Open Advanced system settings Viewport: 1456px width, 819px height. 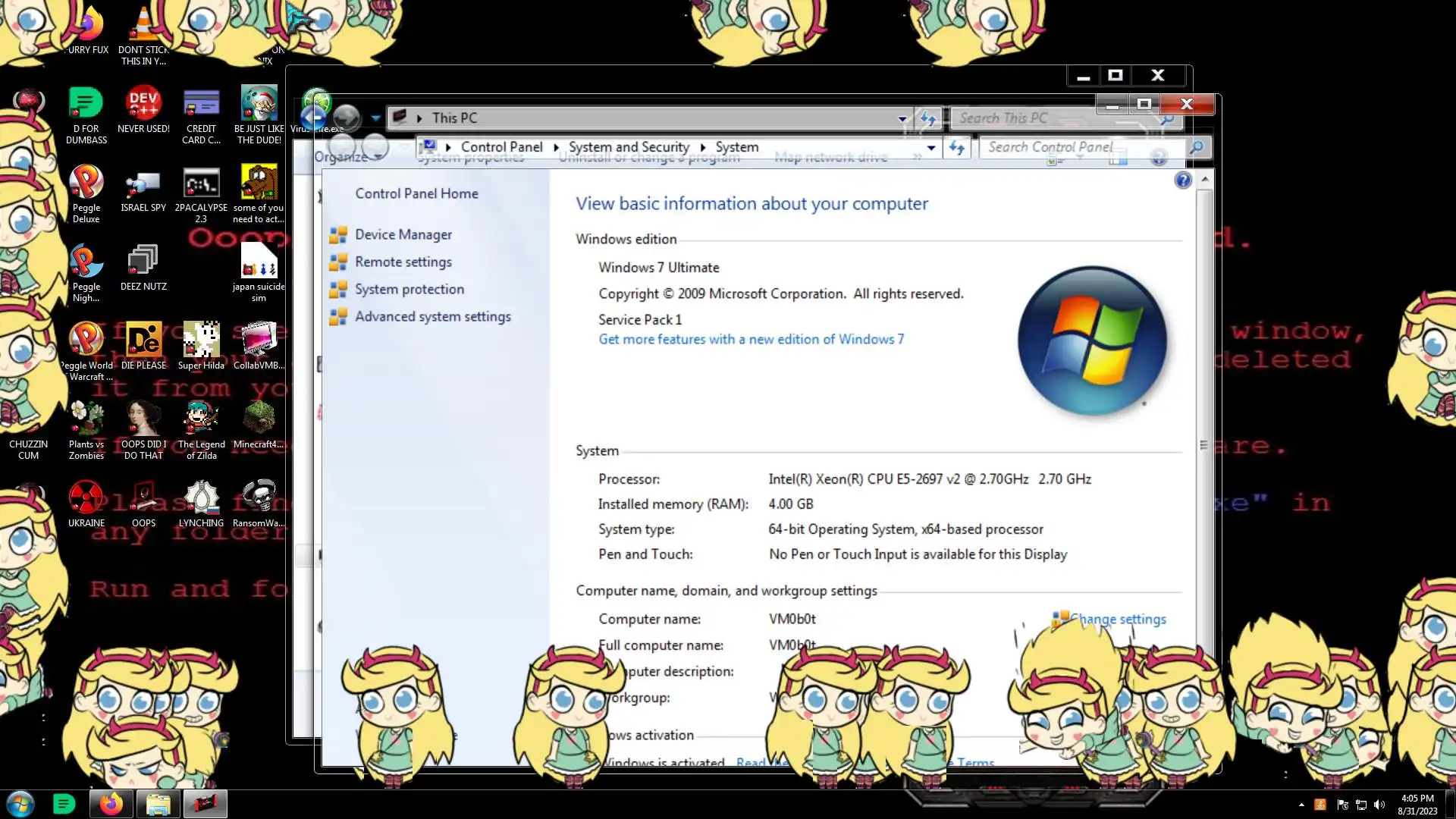[432, 317]
